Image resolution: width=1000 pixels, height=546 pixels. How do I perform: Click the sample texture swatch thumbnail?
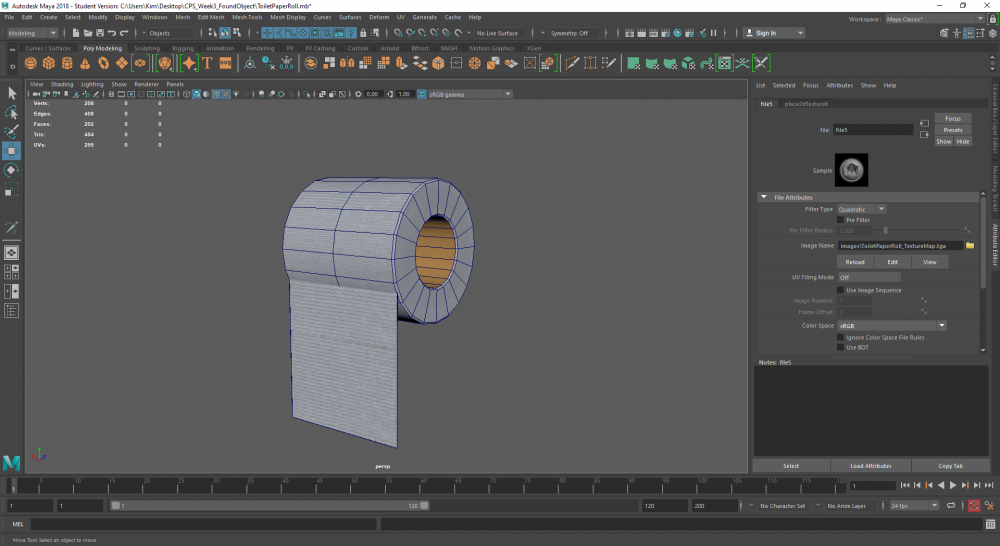[852, 170]
